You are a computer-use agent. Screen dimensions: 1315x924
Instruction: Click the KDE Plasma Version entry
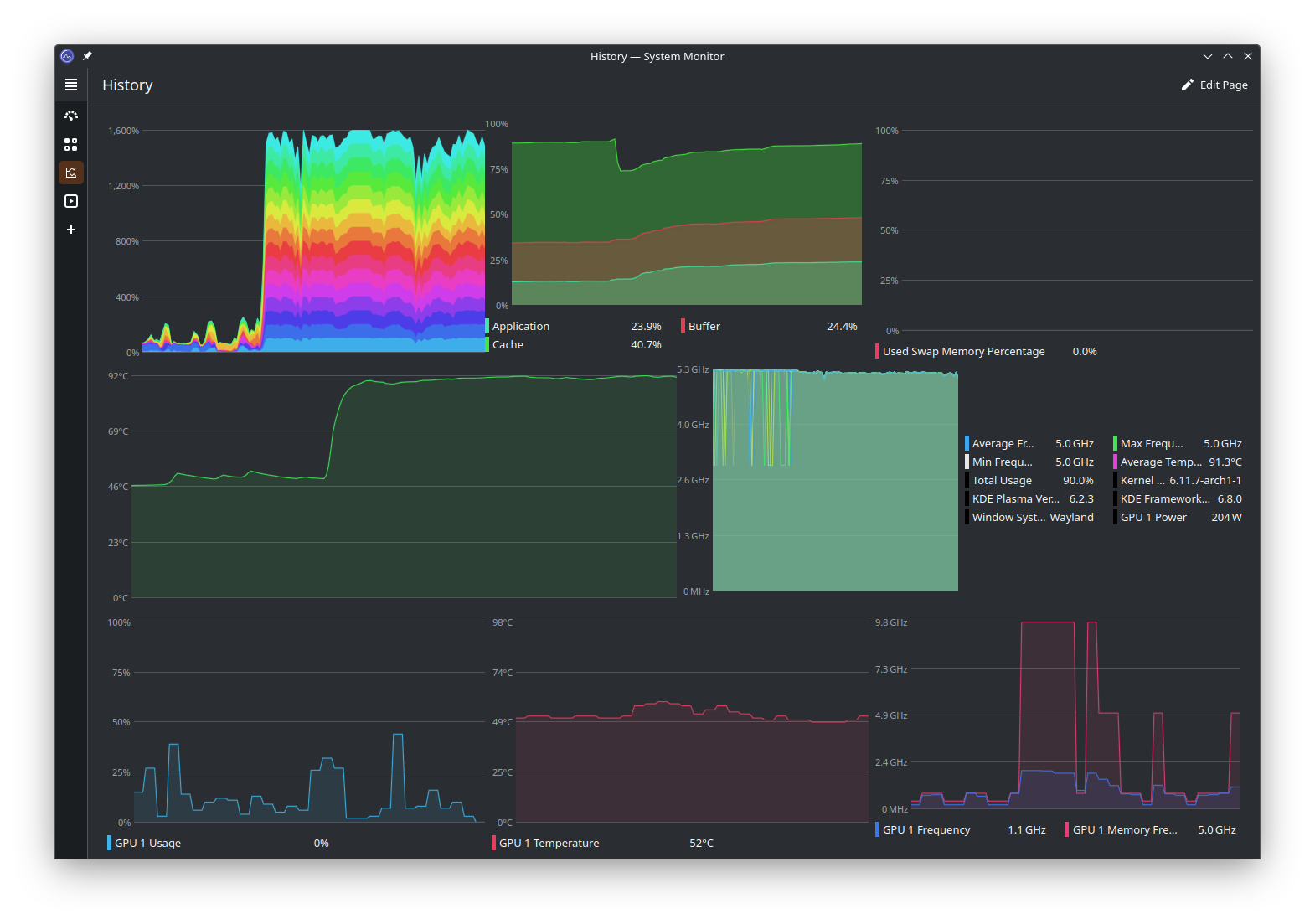point(1029,498)
